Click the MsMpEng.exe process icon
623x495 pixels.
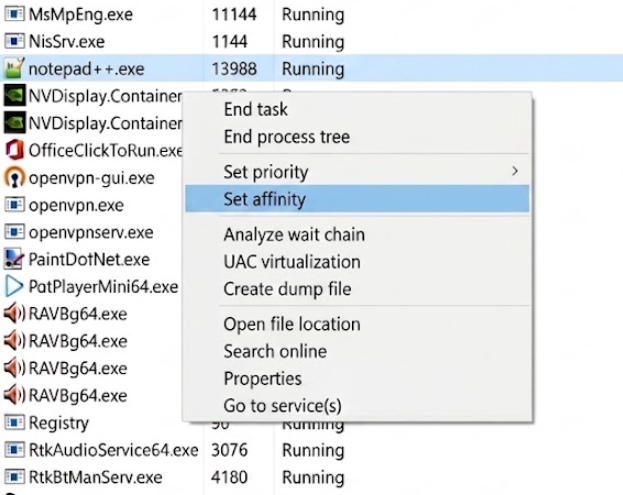[14, 14]
